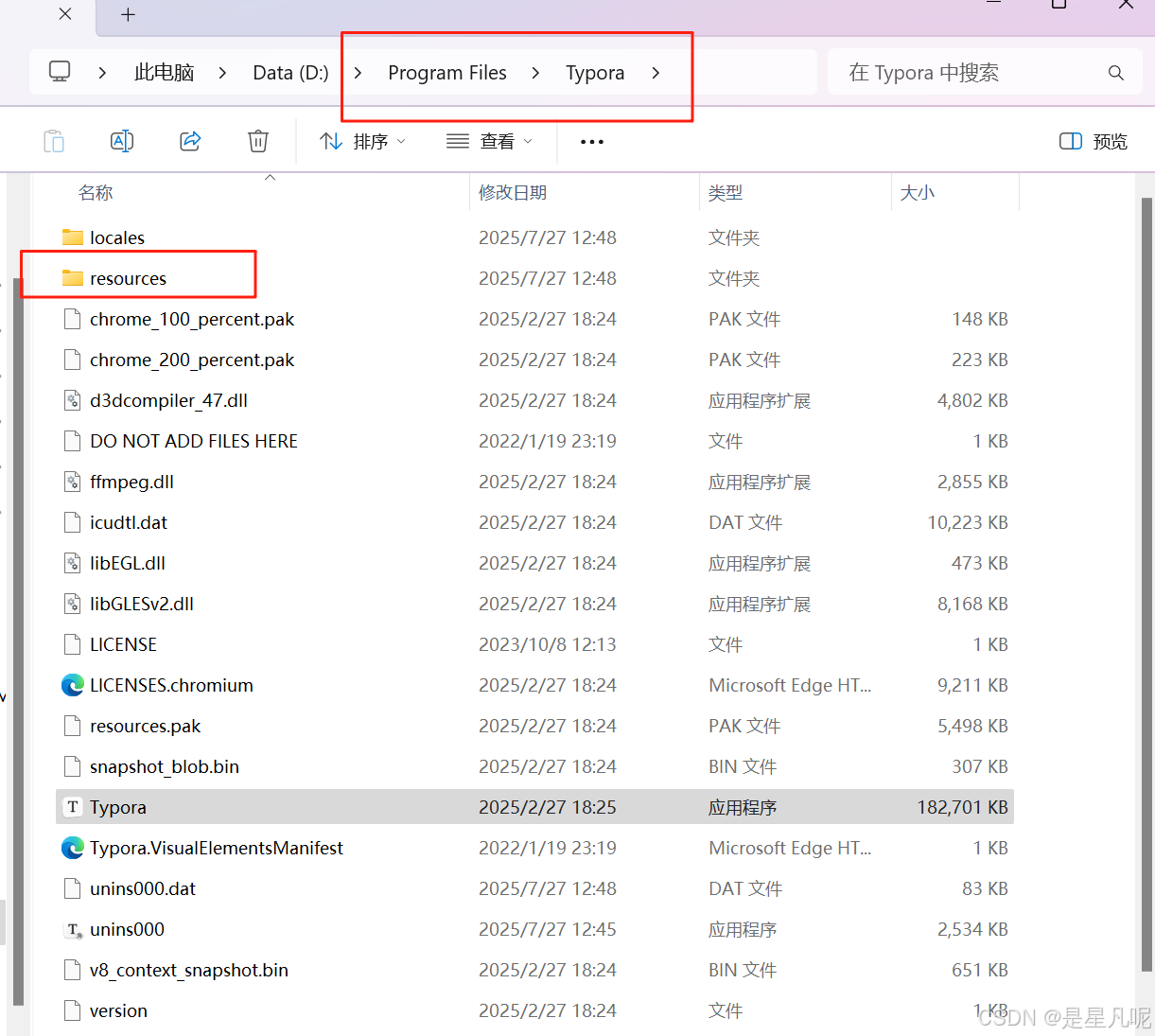
Task: Open the sort dropdown menu
Action: point(363,142)
